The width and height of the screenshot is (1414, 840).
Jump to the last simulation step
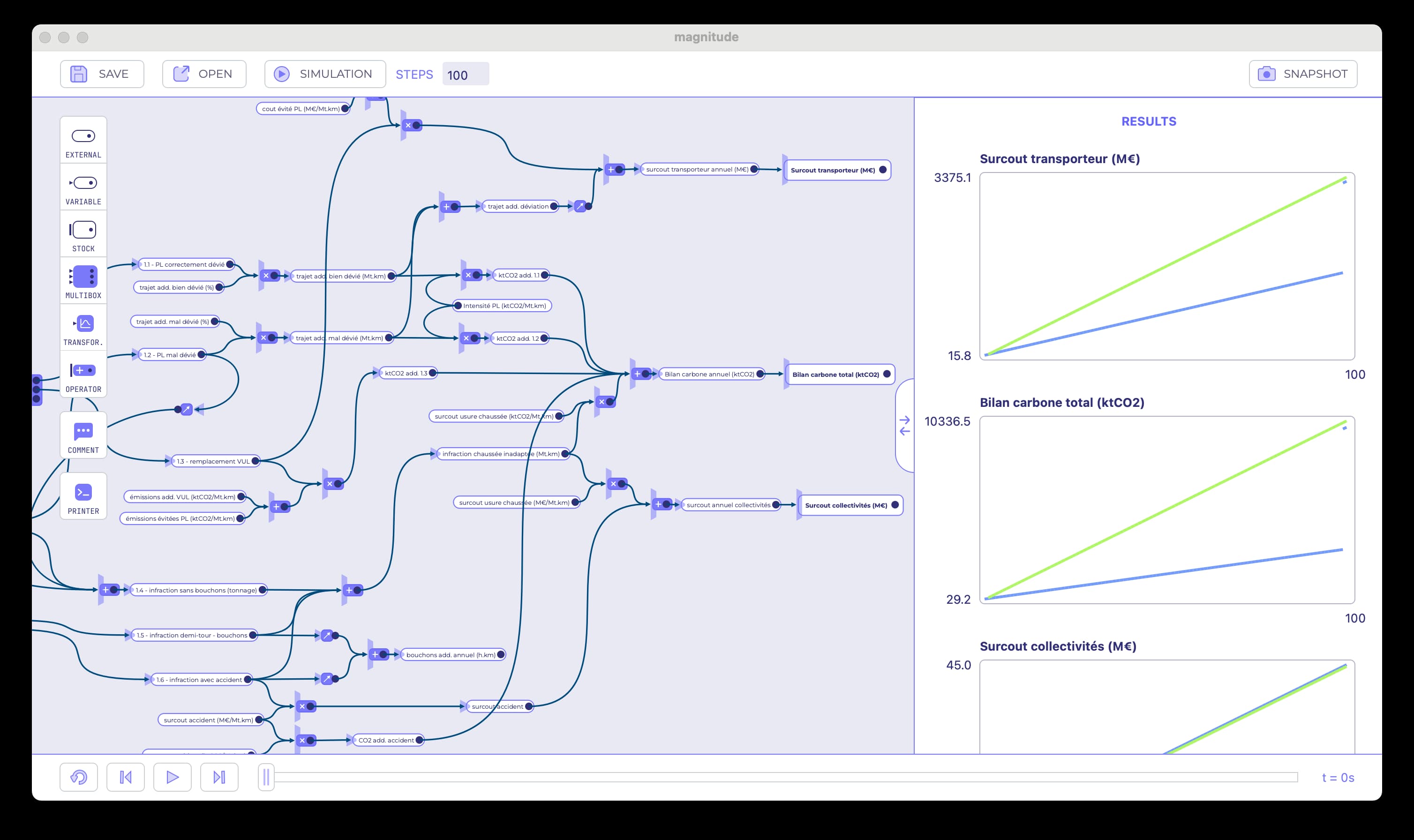(219, 777)
